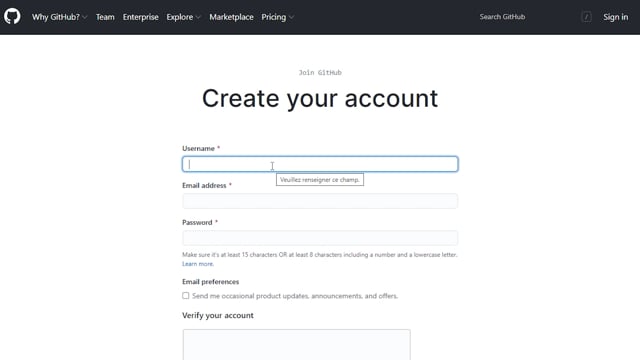Click the GitHub octocat logo

[12, 17]
